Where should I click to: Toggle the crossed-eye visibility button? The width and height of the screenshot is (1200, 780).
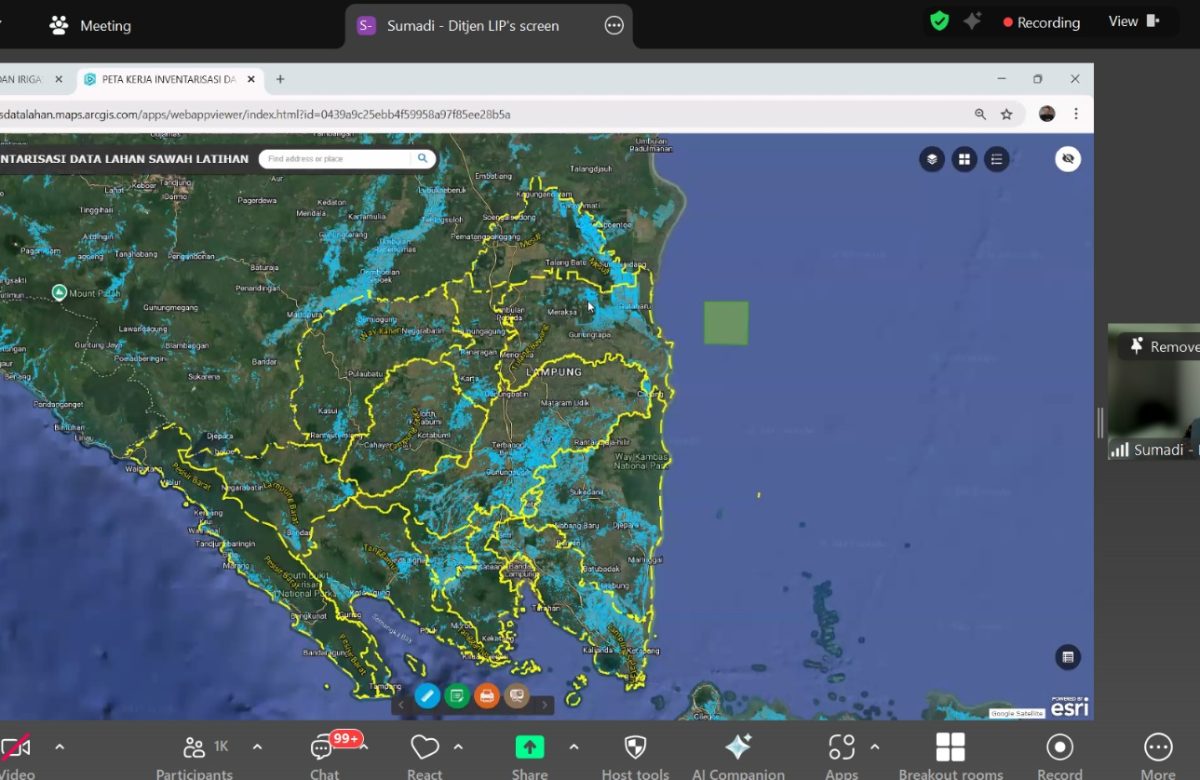click(1068, 159)
